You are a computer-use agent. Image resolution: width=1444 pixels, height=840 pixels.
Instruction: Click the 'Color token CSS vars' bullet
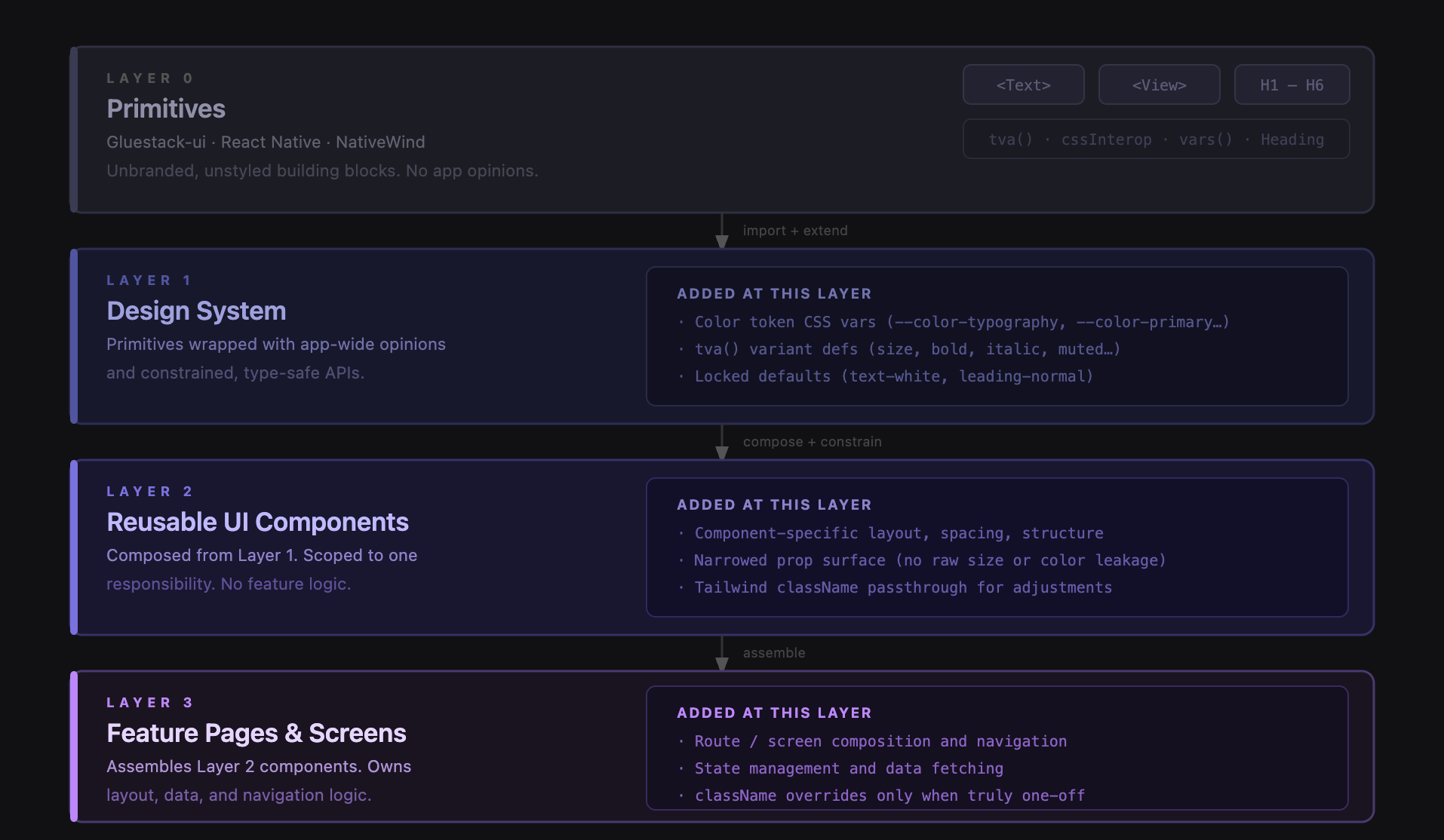click(x=954, y=322)
